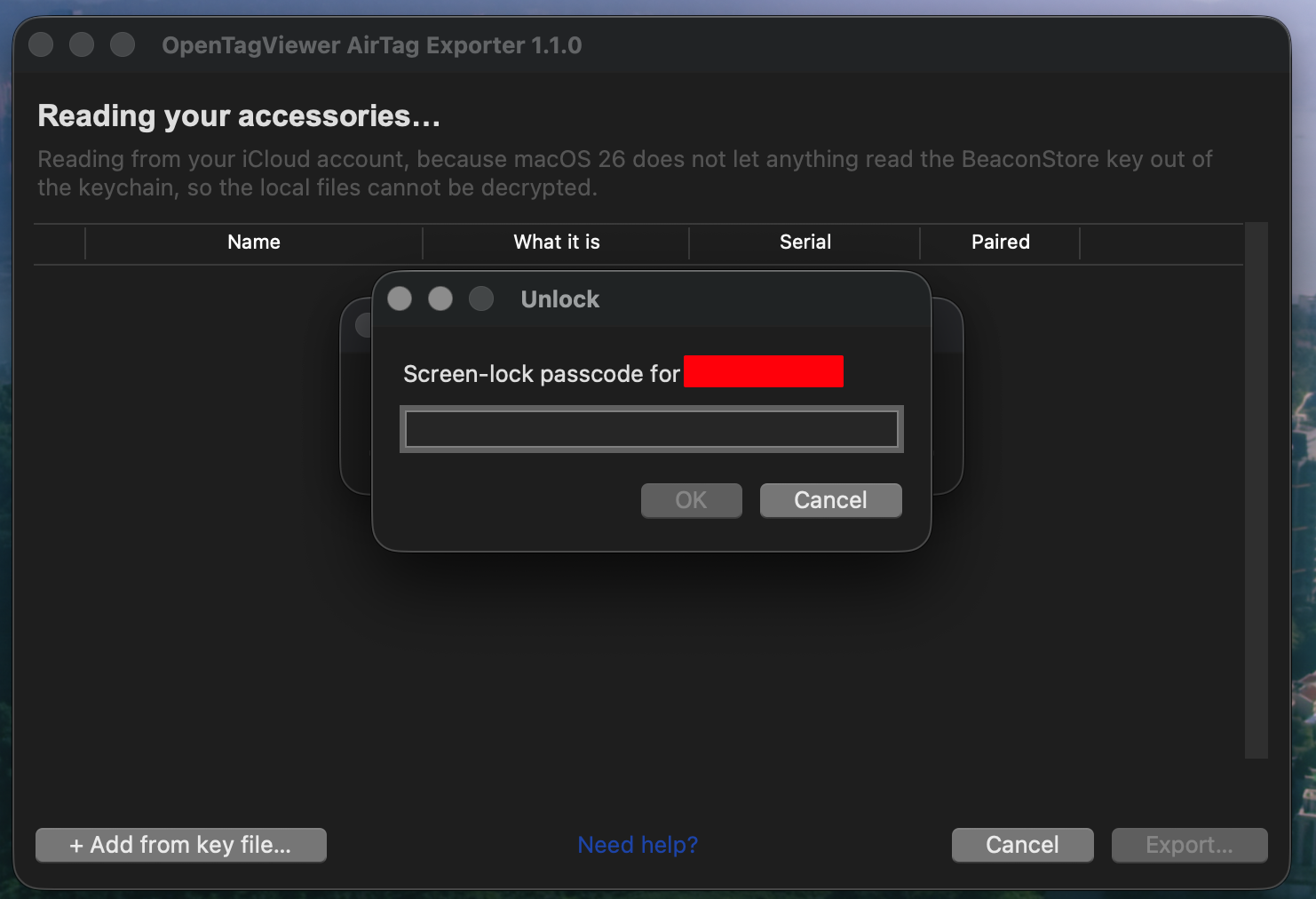This screenshot has height=899, width=1316.
Task: Select the Name column header
Action: point(254,242)
